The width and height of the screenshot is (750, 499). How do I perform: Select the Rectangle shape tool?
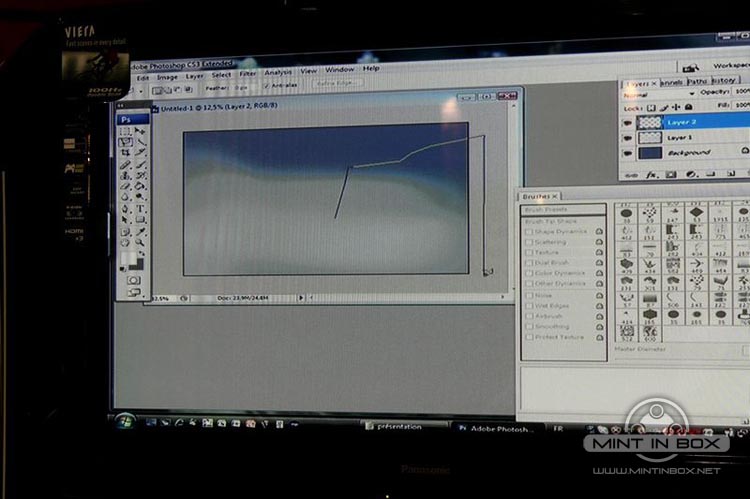coord(141,220)
